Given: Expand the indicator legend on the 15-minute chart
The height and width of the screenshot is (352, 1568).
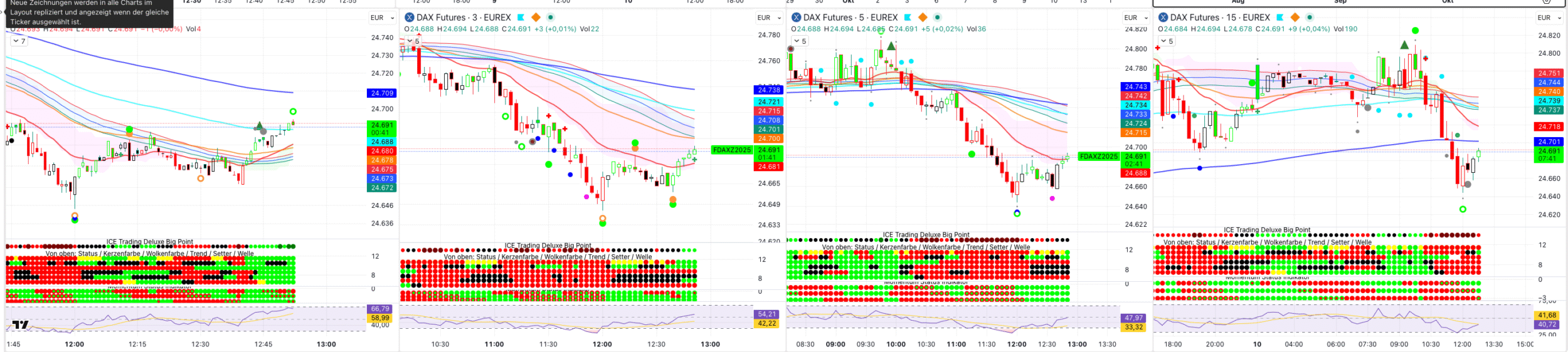Looking at the screenshot, I should pos(1167,41).
